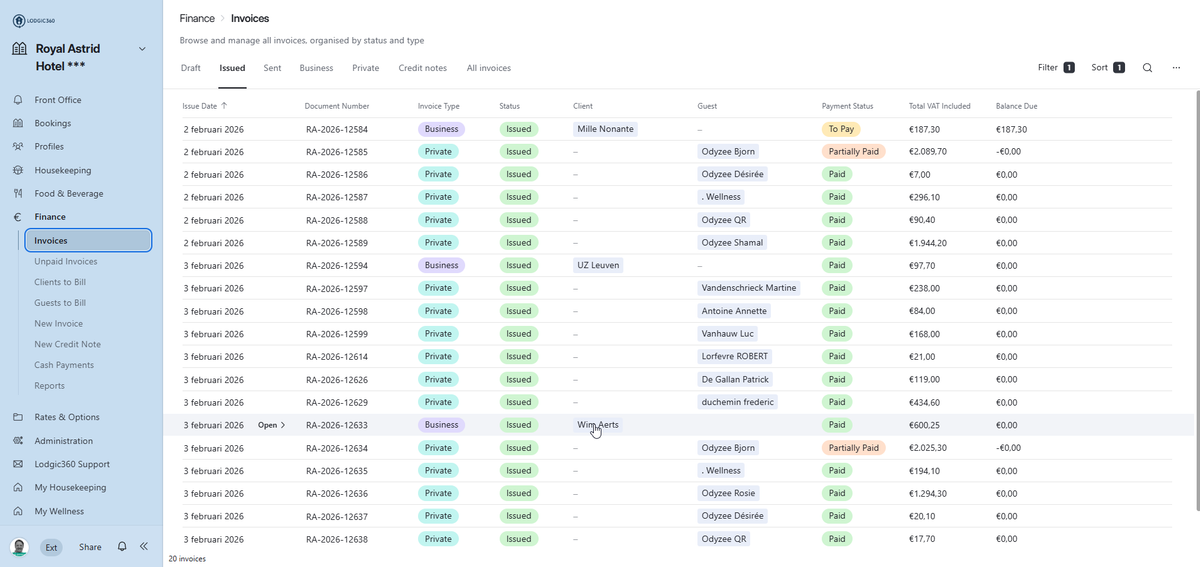Click guest Antoine Annette
This screenshot has height=567, width=1200.
734,311
